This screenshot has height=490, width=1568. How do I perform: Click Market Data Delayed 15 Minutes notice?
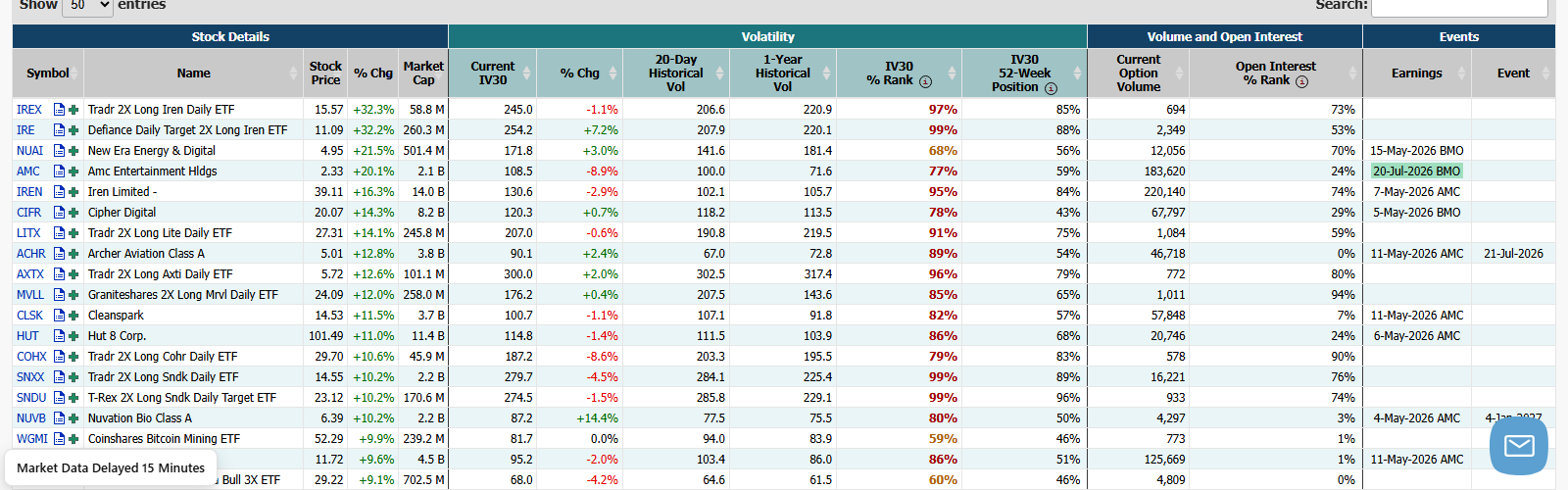pyautogui.click(x=111, y=468)
